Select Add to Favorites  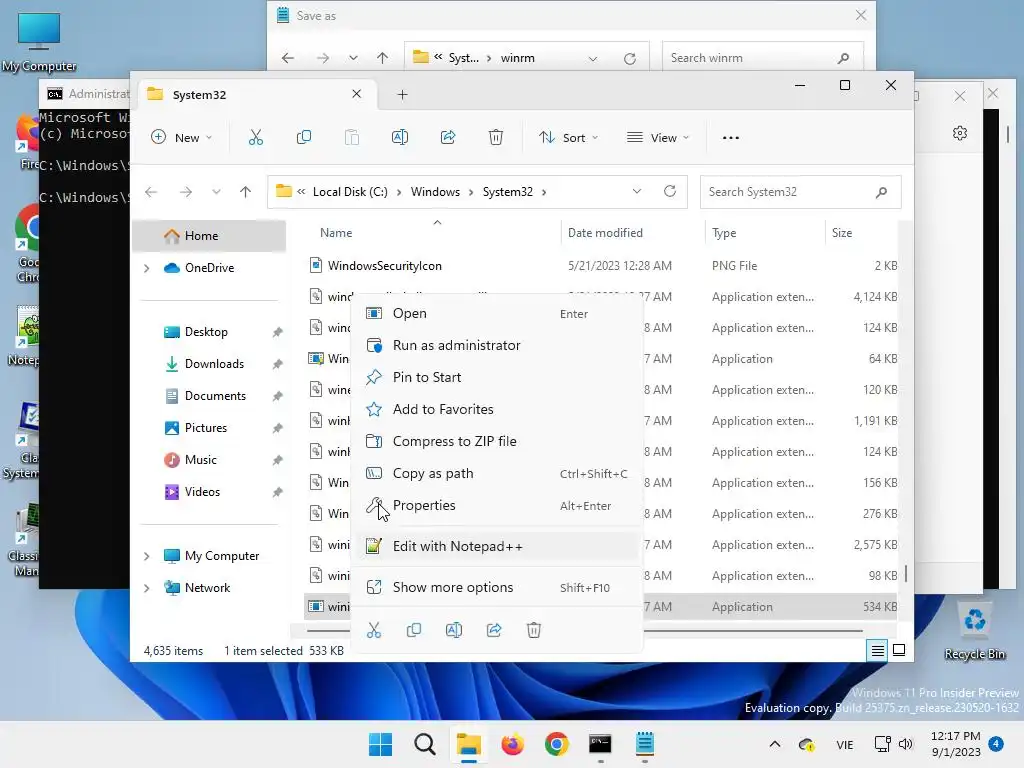click(497, 409)
